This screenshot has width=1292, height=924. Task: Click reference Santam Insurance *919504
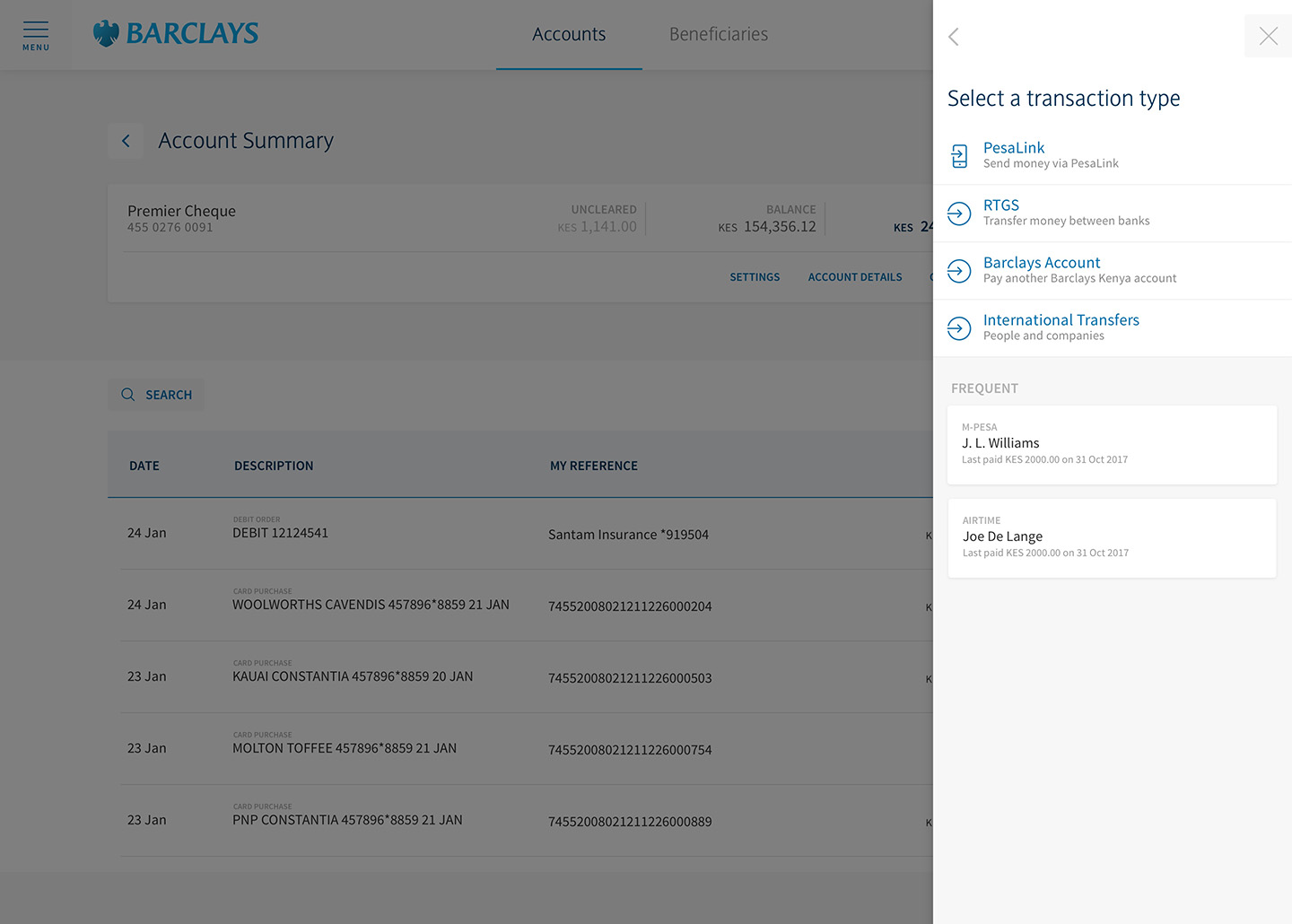point(628,535)
